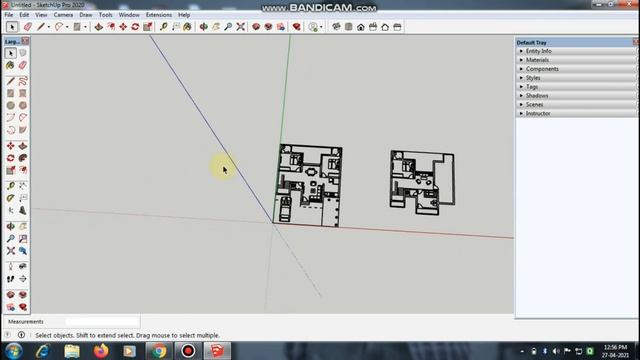Screen dimensions: 640x360
Task: Click the Bandicam record icon in taskbar
Action: (x=188, y=351)
